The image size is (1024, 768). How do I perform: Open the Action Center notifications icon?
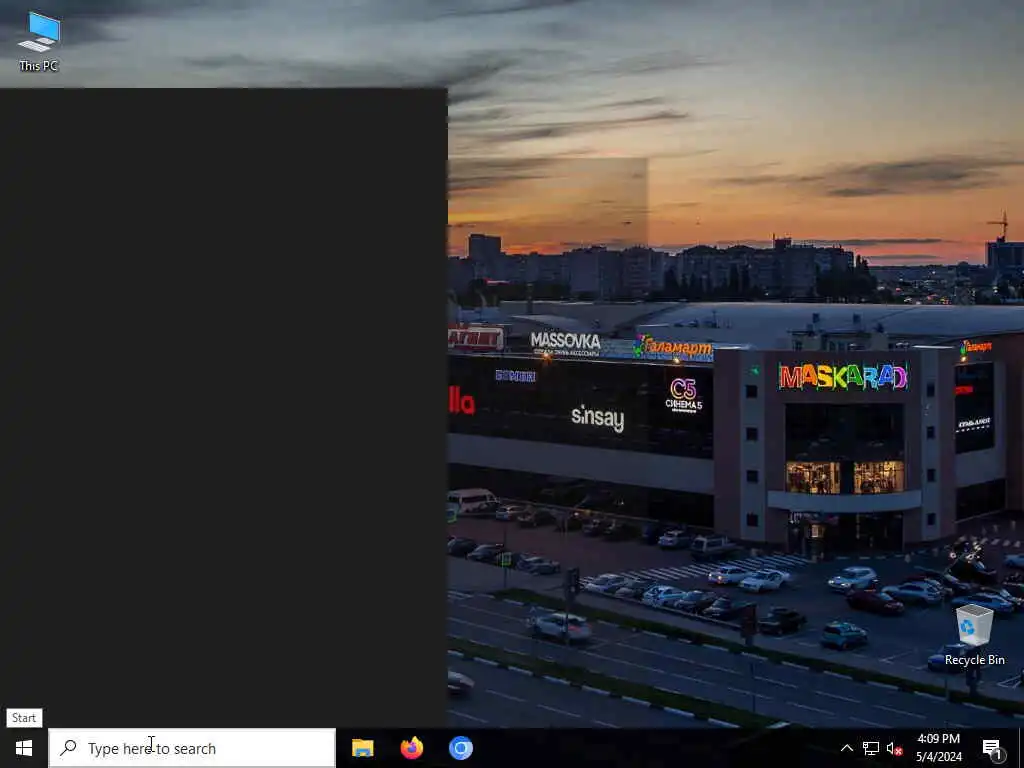[993, 749]
